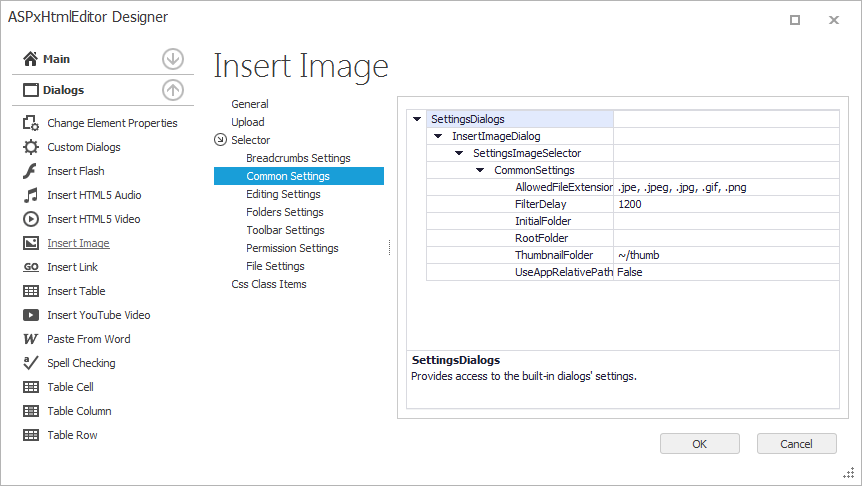
Task: Collapse the SettingsDialogs property node
Action: 417,119
